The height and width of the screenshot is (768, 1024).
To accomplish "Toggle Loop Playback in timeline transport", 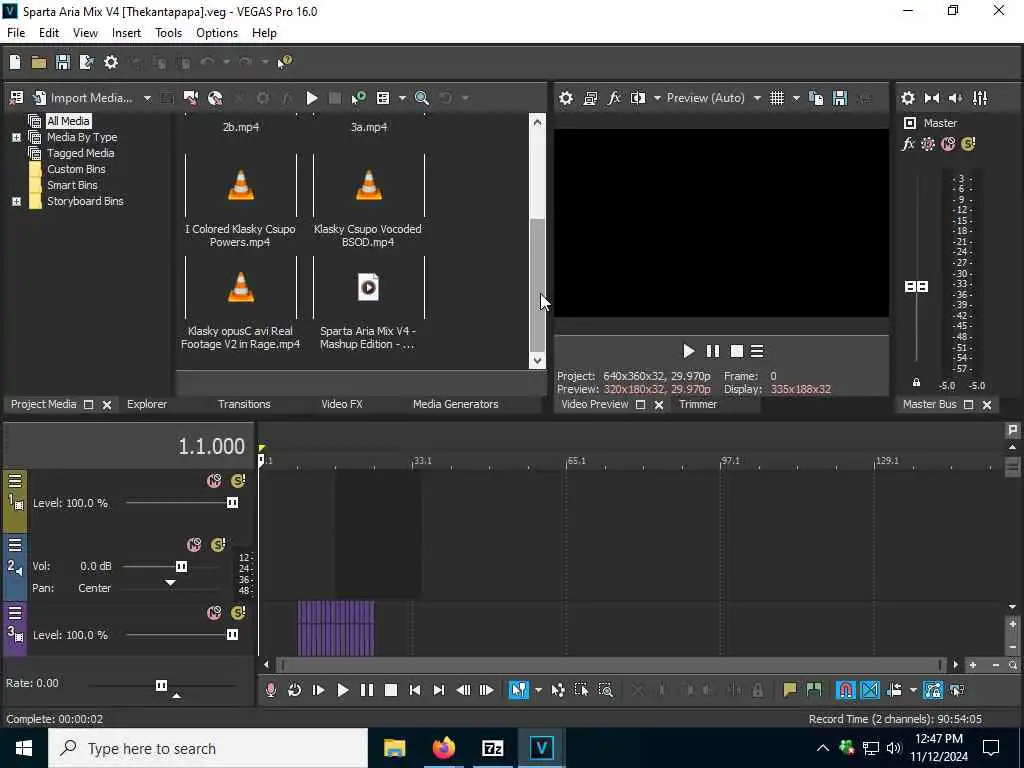I will click(x=295, y=690).
